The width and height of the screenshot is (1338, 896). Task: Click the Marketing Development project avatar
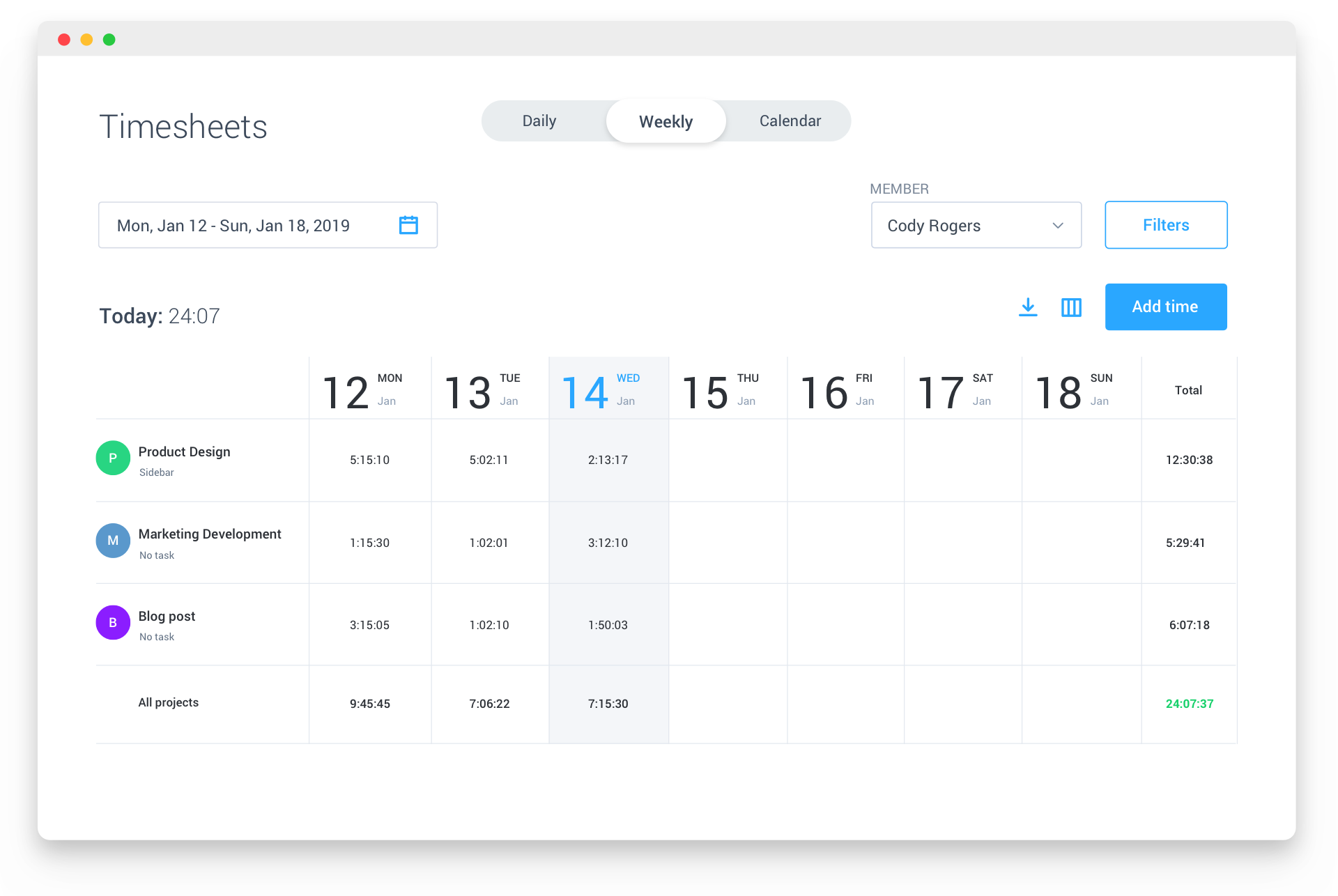pos(112,540)
